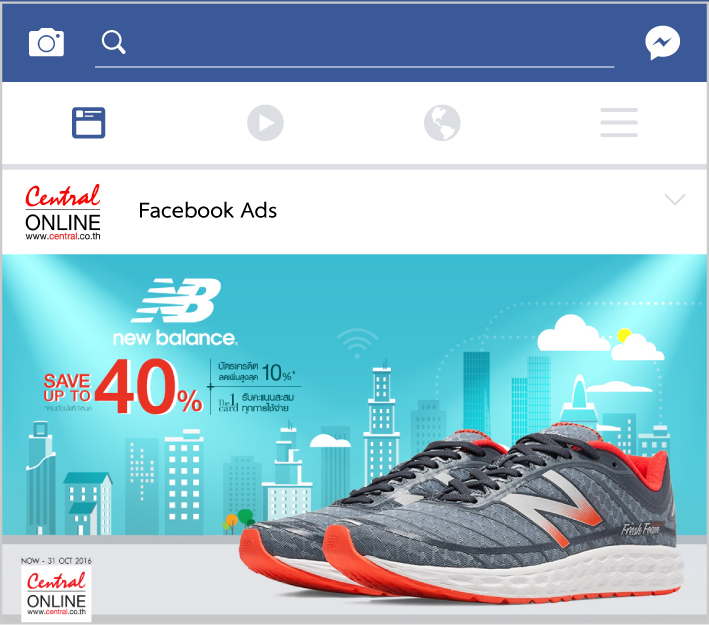Open the camera icon in header
709x625 pixels.
click(x=46, y=42)
